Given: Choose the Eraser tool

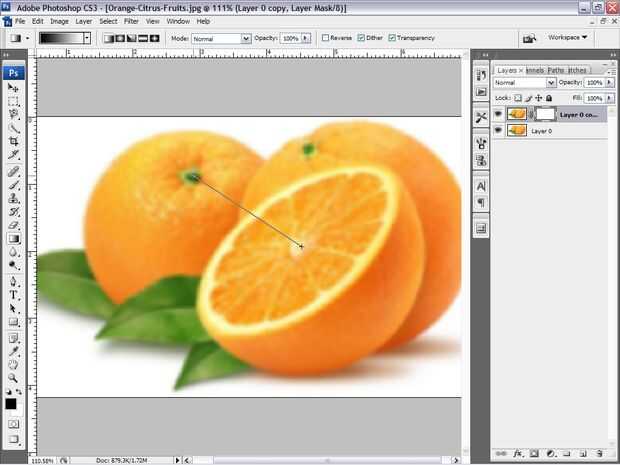Looking at the screenshot, I should 13,225.
